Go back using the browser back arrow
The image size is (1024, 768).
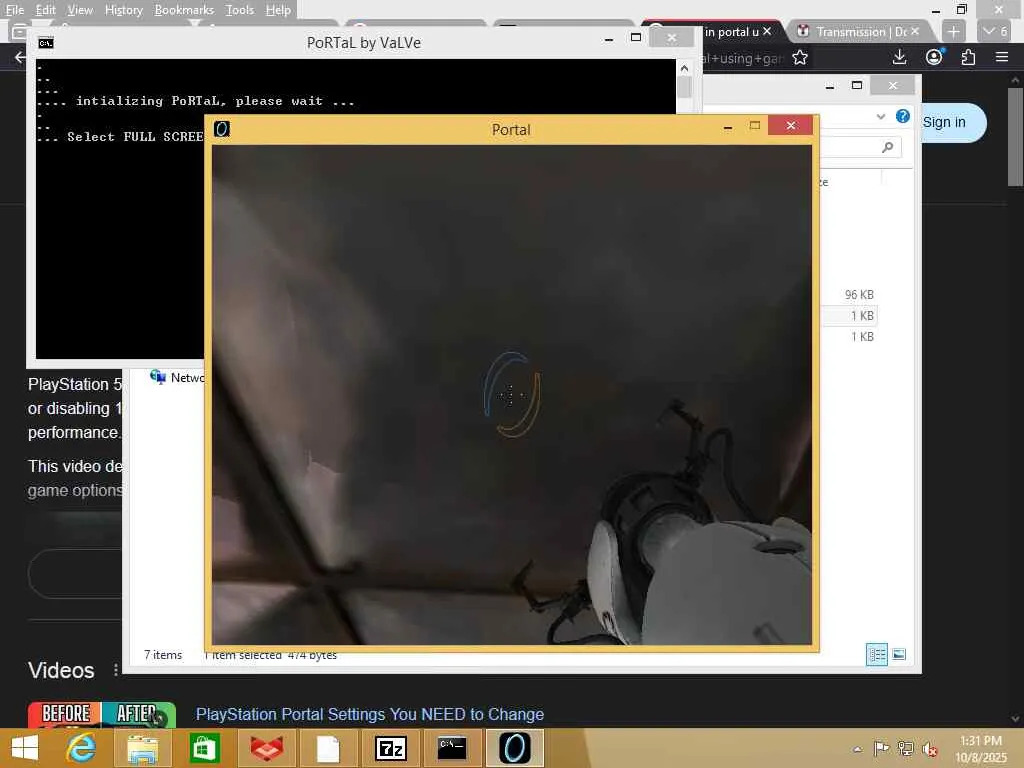click(x=20, y=57)
